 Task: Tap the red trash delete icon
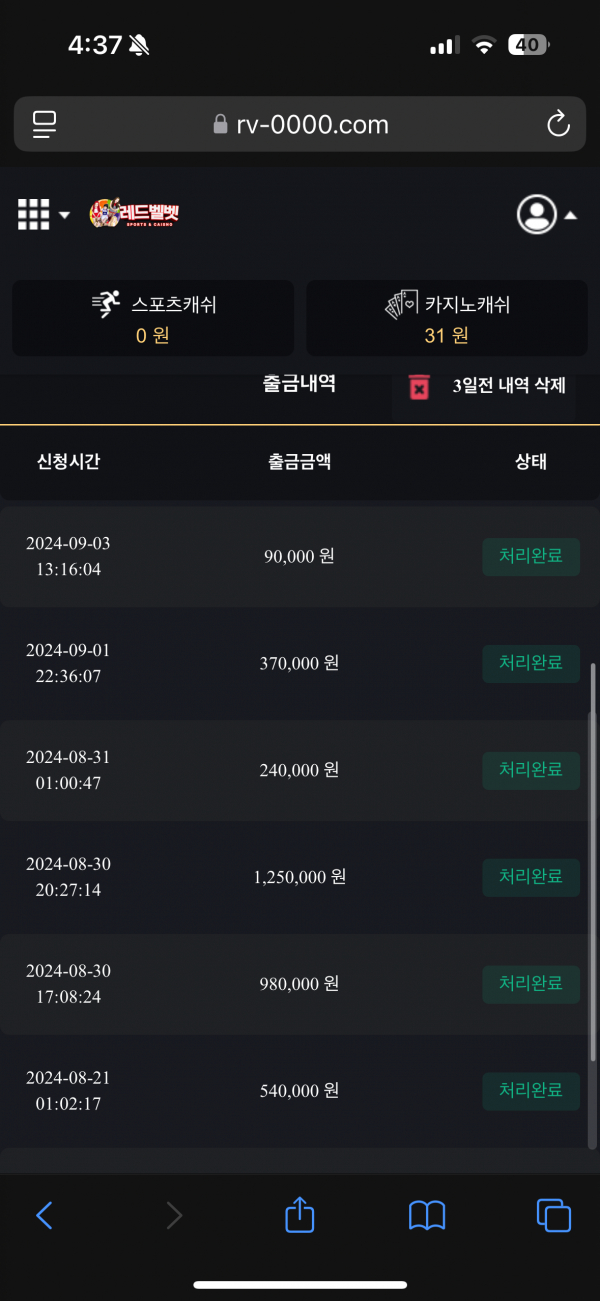pyautogui.click(x=419, y=387)
